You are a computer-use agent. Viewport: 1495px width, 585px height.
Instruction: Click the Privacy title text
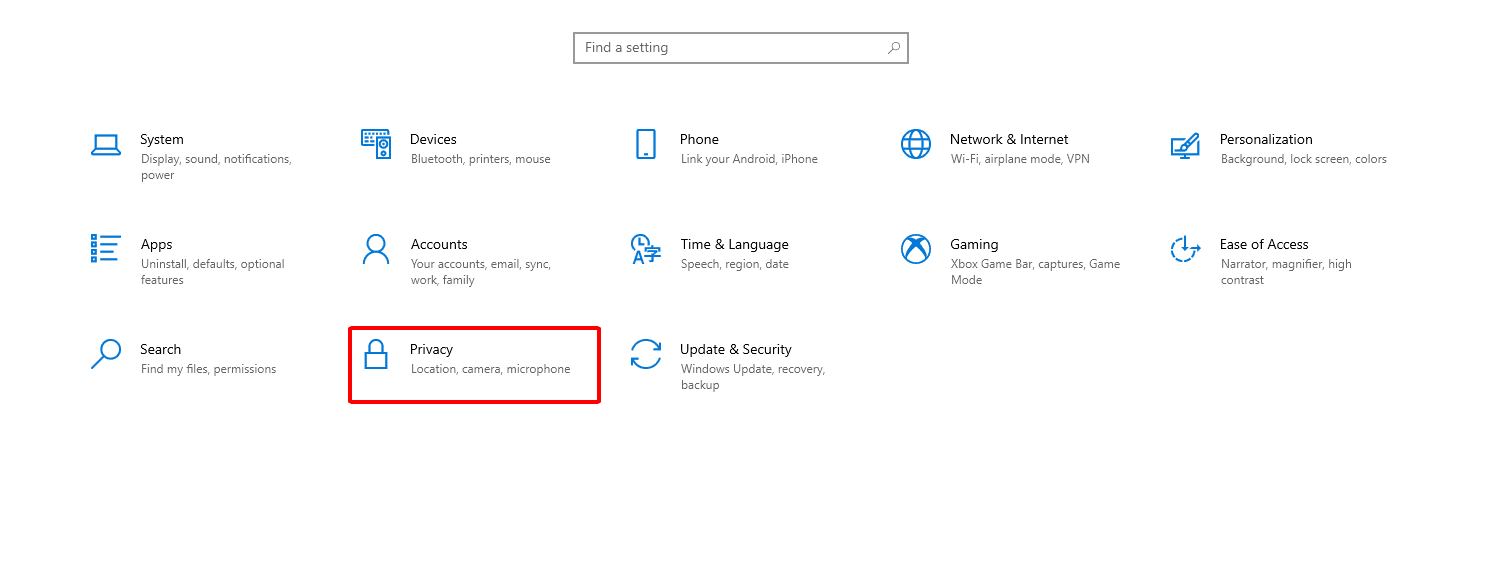[x=431, y=349]
